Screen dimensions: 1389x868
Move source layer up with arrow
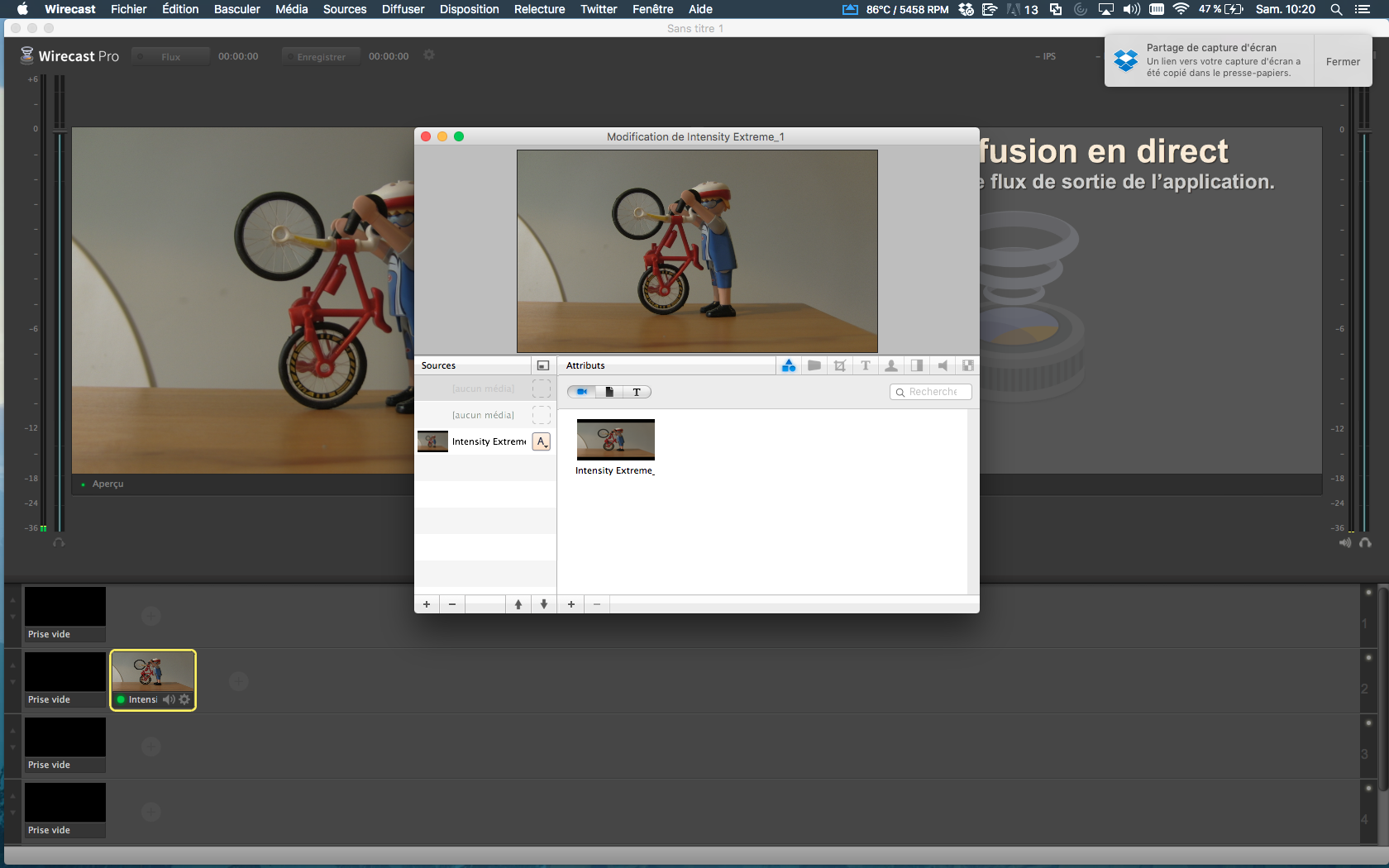pos(518,604)
